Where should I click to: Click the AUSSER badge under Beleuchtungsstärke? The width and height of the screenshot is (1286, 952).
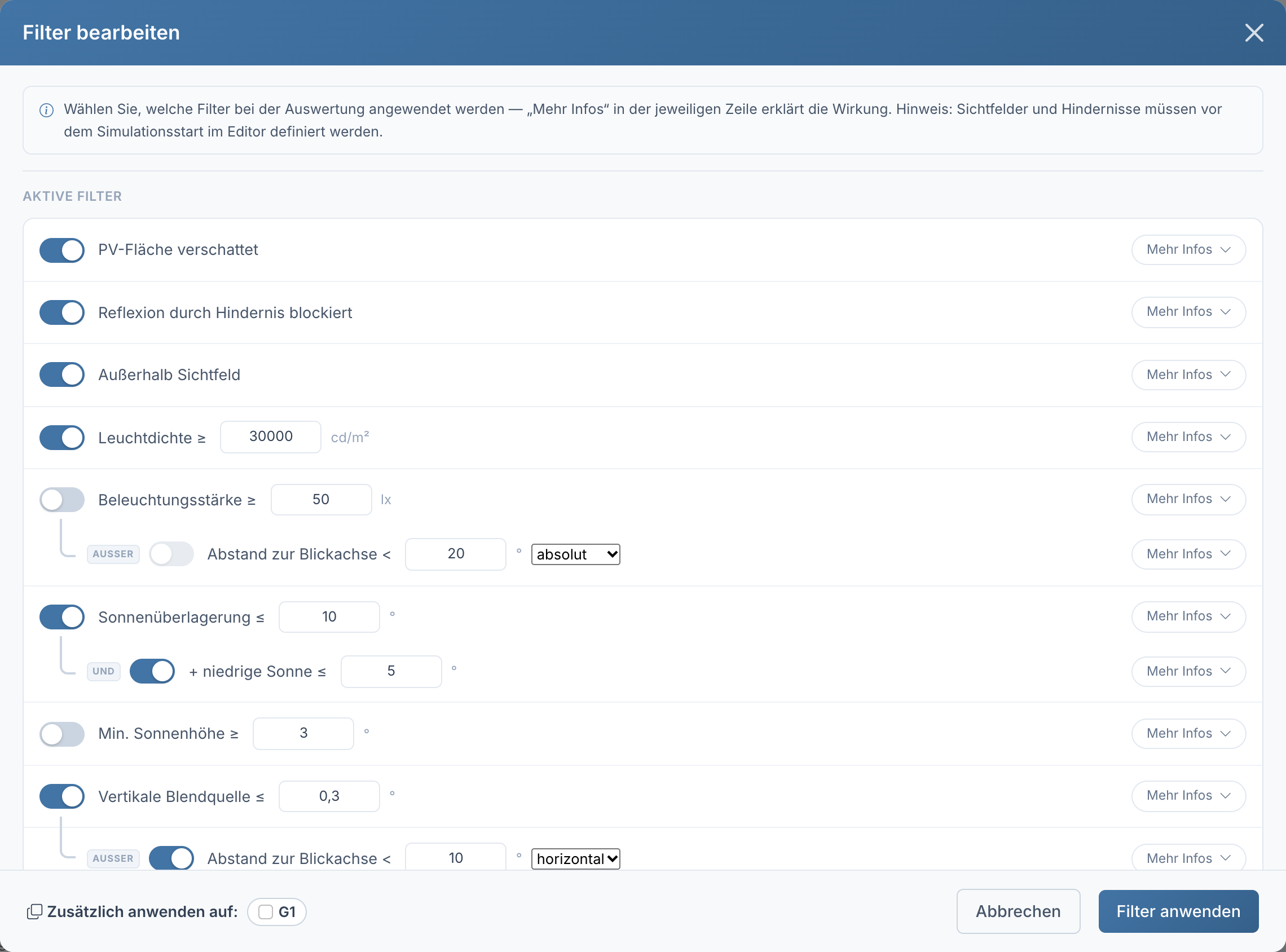113,554
